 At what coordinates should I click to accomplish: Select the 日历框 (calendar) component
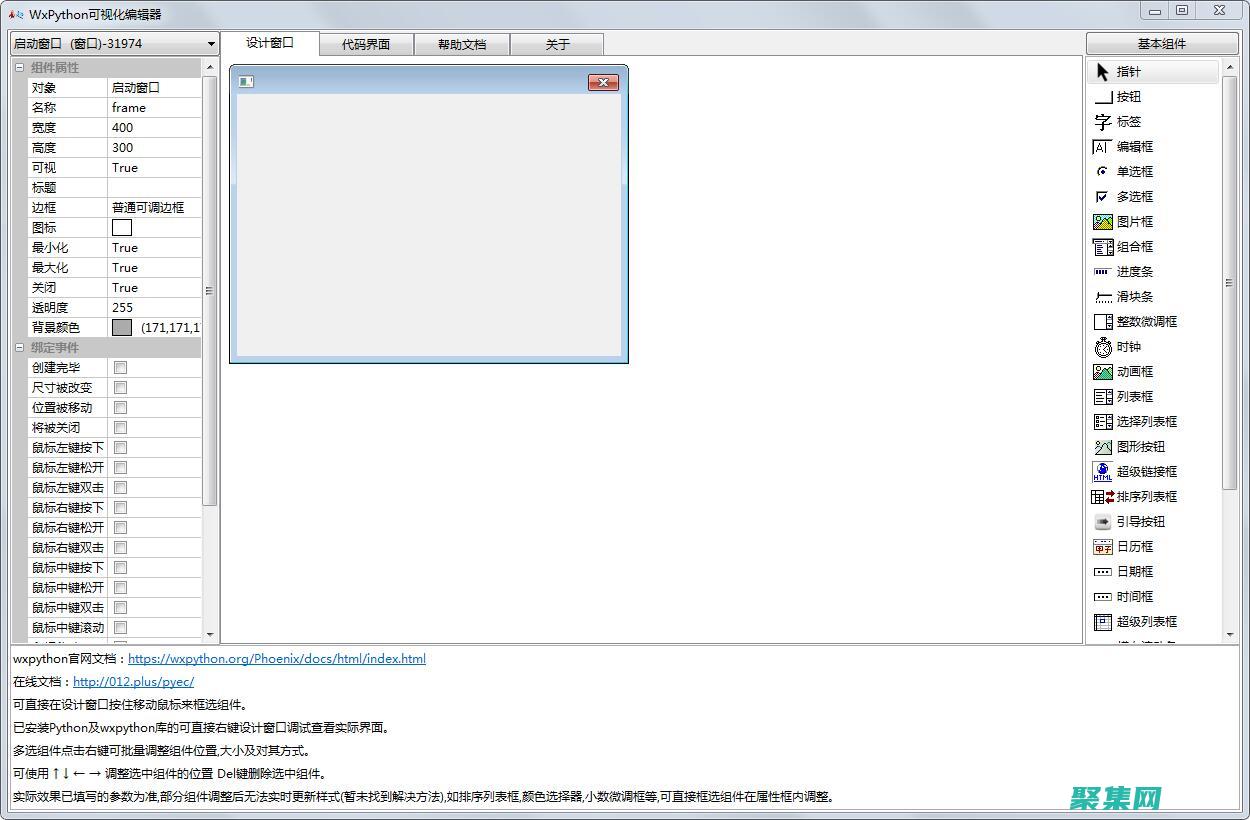(1134, 546)
